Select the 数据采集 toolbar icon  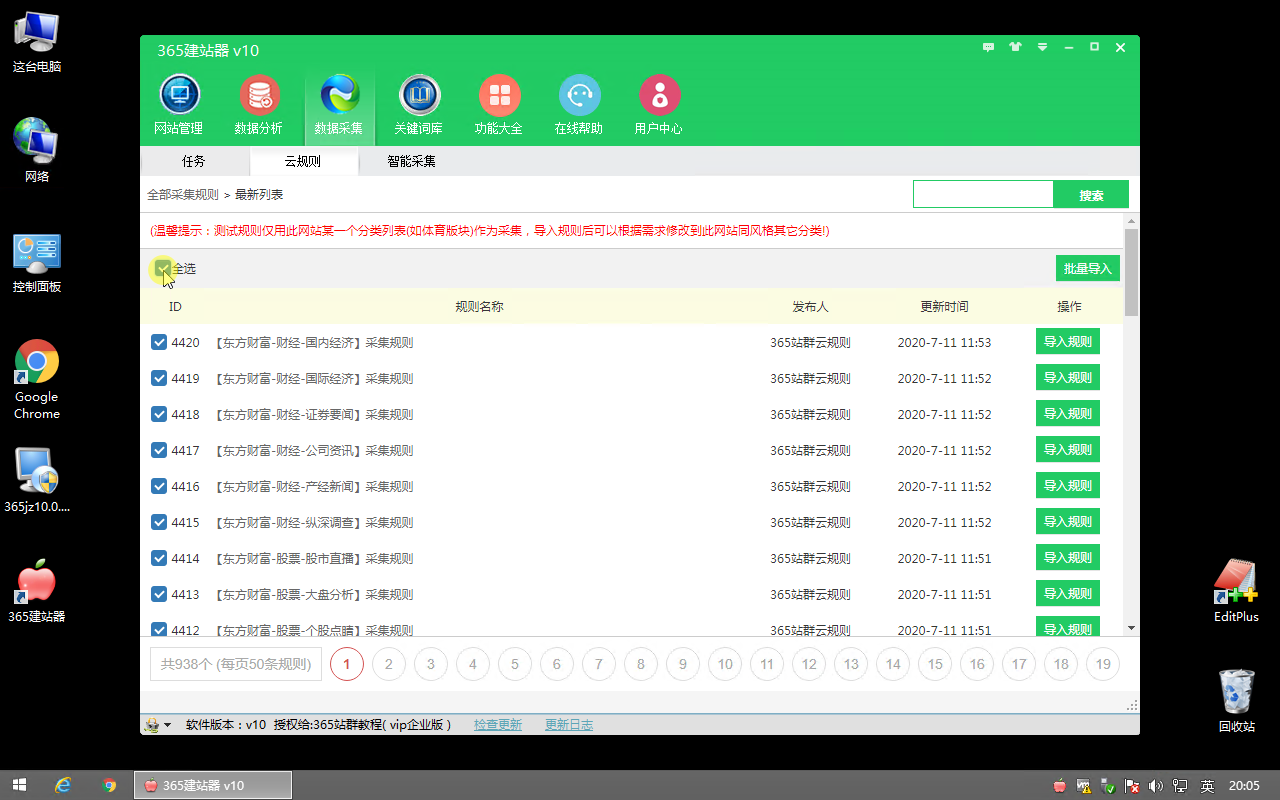point(339,105)
